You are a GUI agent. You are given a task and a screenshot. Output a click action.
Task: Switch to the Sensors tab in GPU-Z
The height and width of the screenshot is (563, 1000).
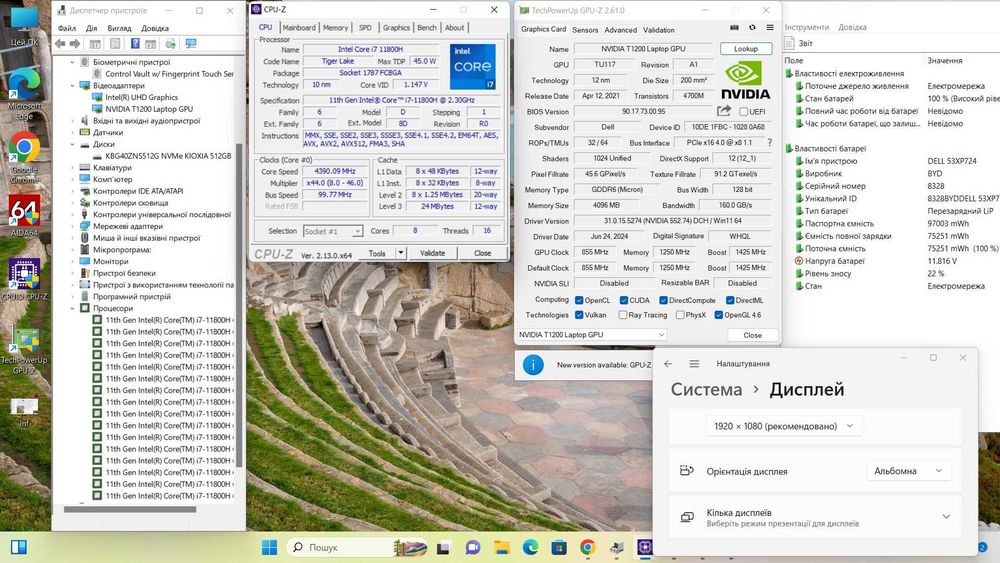pos(585,30)
